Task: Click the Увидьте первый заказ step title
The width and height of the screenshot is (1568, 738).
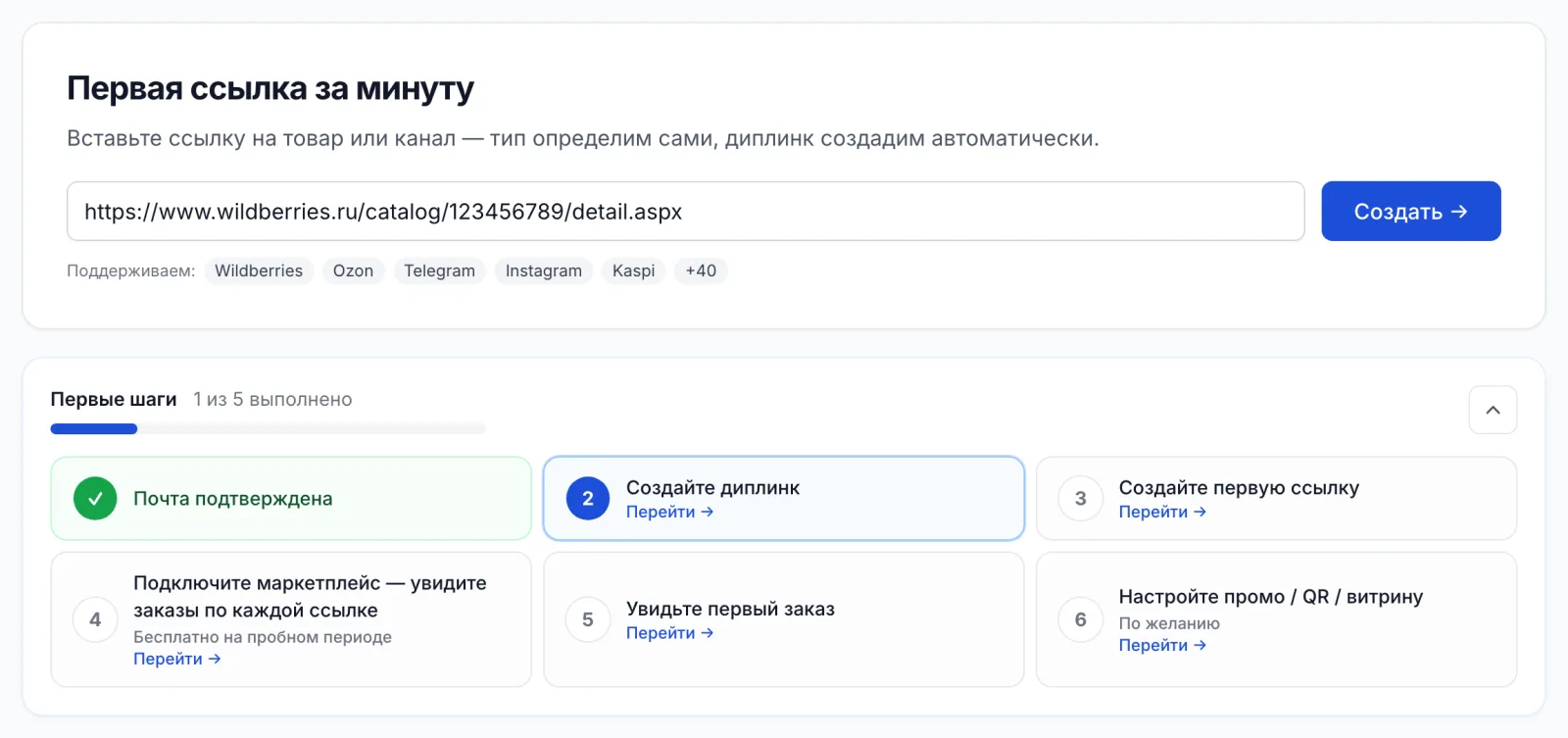Action: click(x=731, y=609)
